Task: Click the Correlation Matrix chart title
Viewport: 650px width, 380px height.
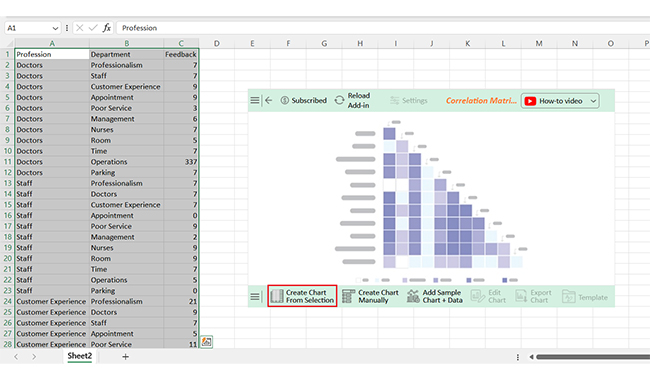Action: click(x=481, y=100)
